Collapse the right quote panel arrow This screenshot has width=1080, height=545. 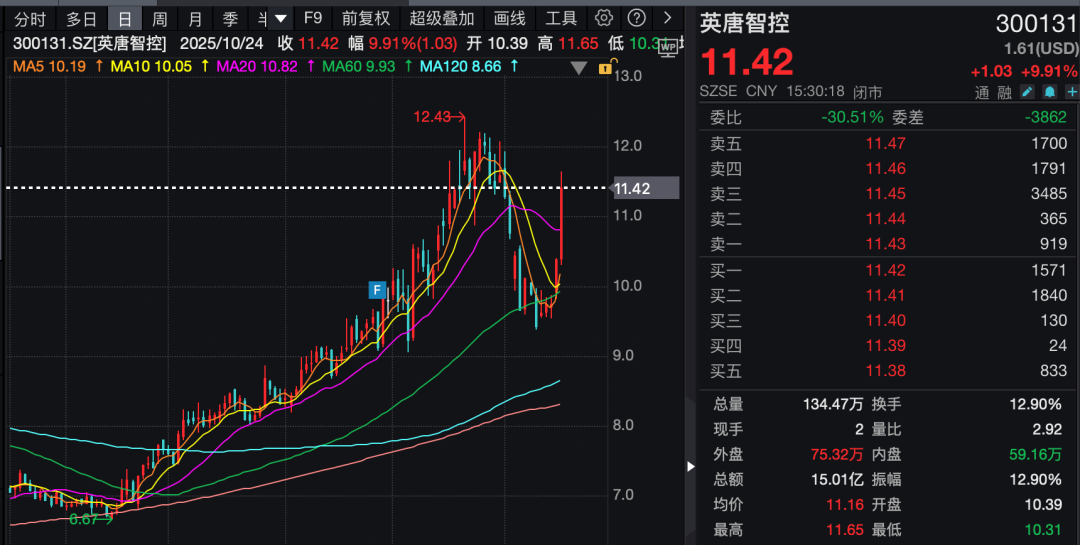coord(690,466)
